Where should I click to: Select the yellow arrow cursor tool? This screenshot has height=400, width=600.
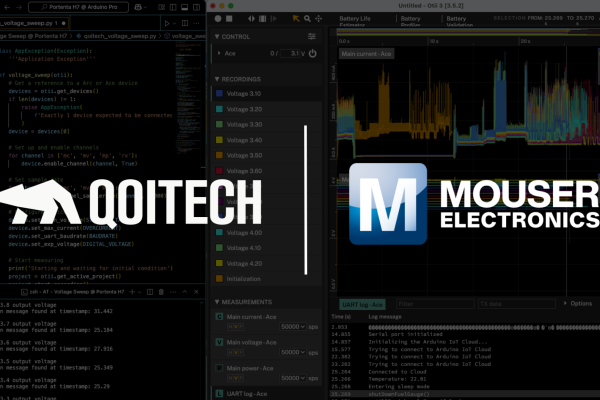click(296, 18)
